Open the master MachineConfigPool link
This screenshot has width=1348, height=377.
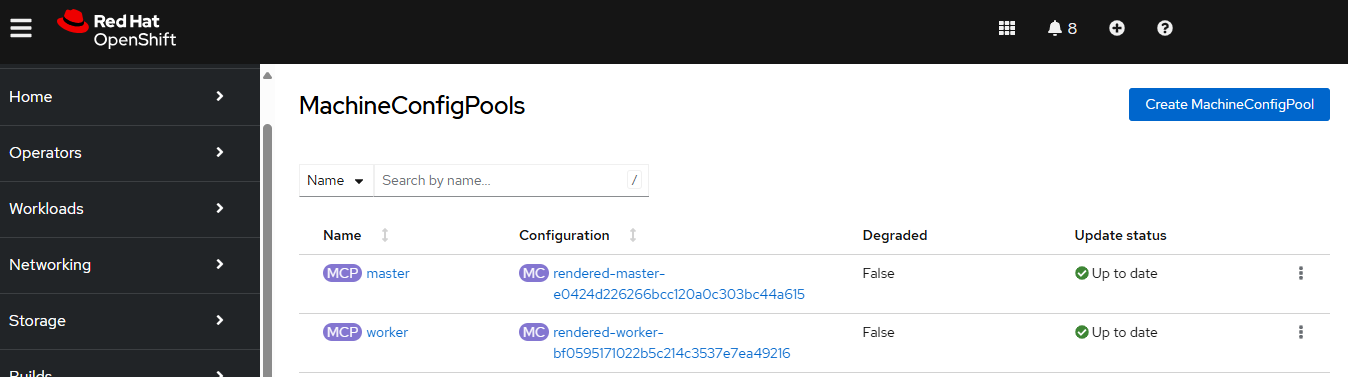388,273
